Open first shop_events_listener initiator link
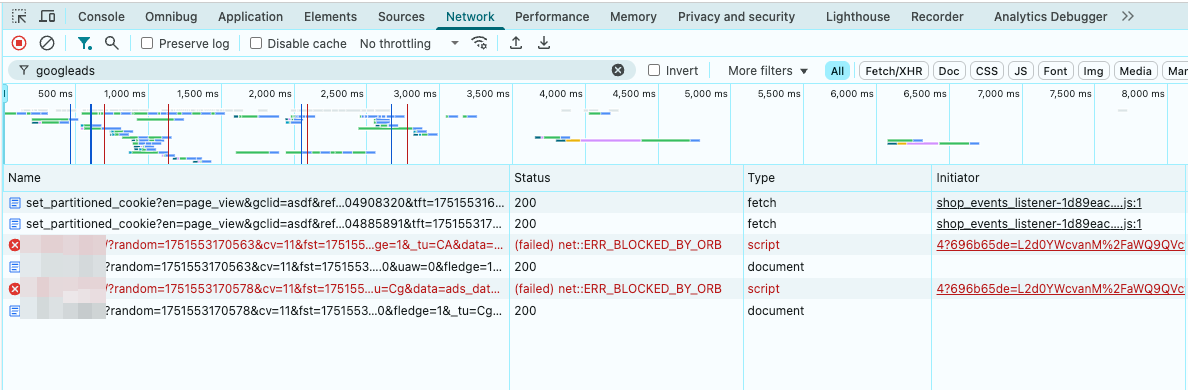The width and height of the screenshot is (1188, 390). point(1039,203)
